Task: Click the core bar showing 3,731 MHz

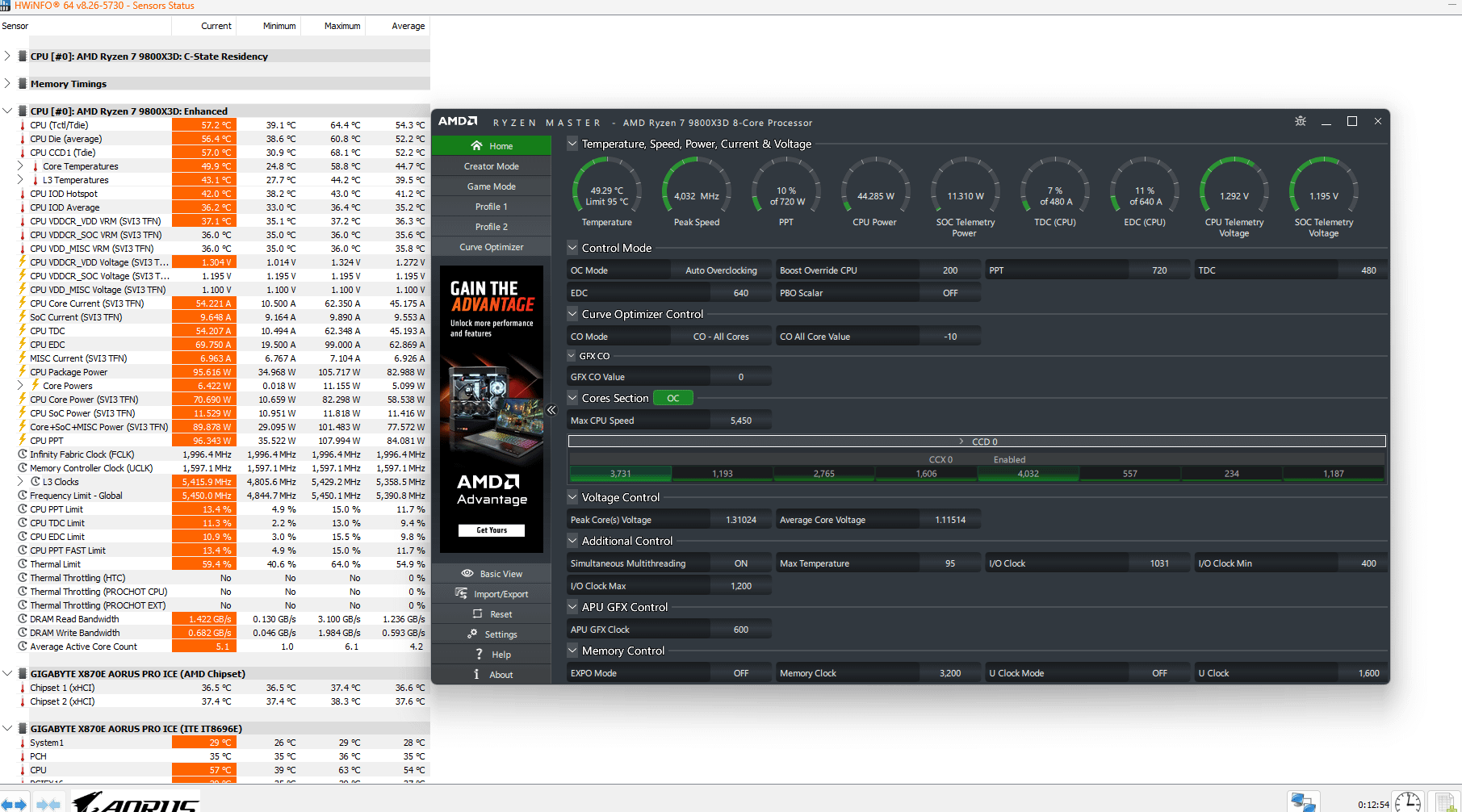Action: pos(620,474)
